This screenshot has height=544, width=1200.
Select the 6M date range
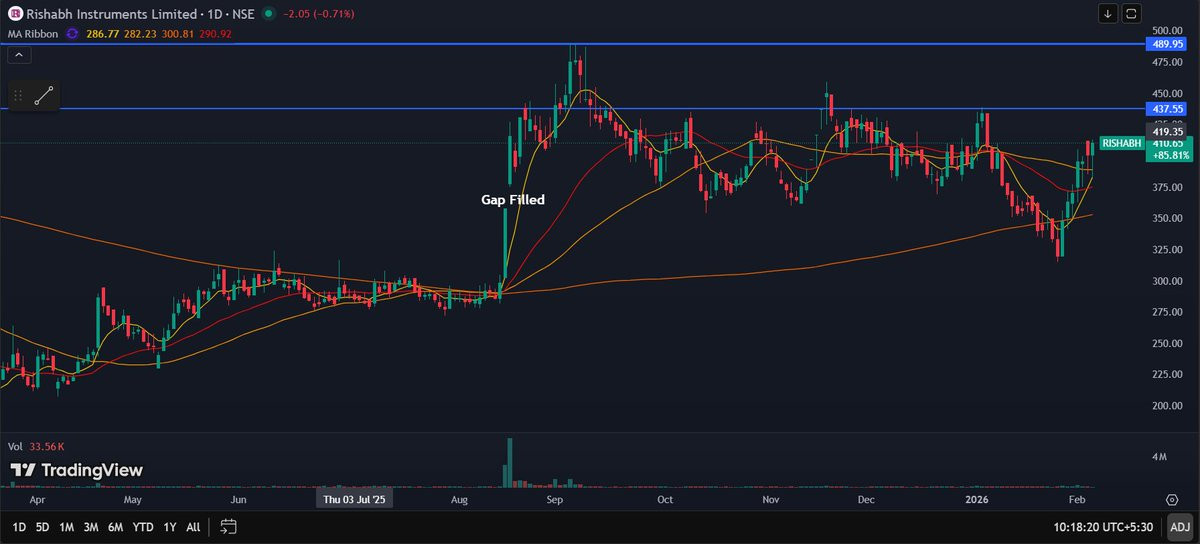[116, 526]
